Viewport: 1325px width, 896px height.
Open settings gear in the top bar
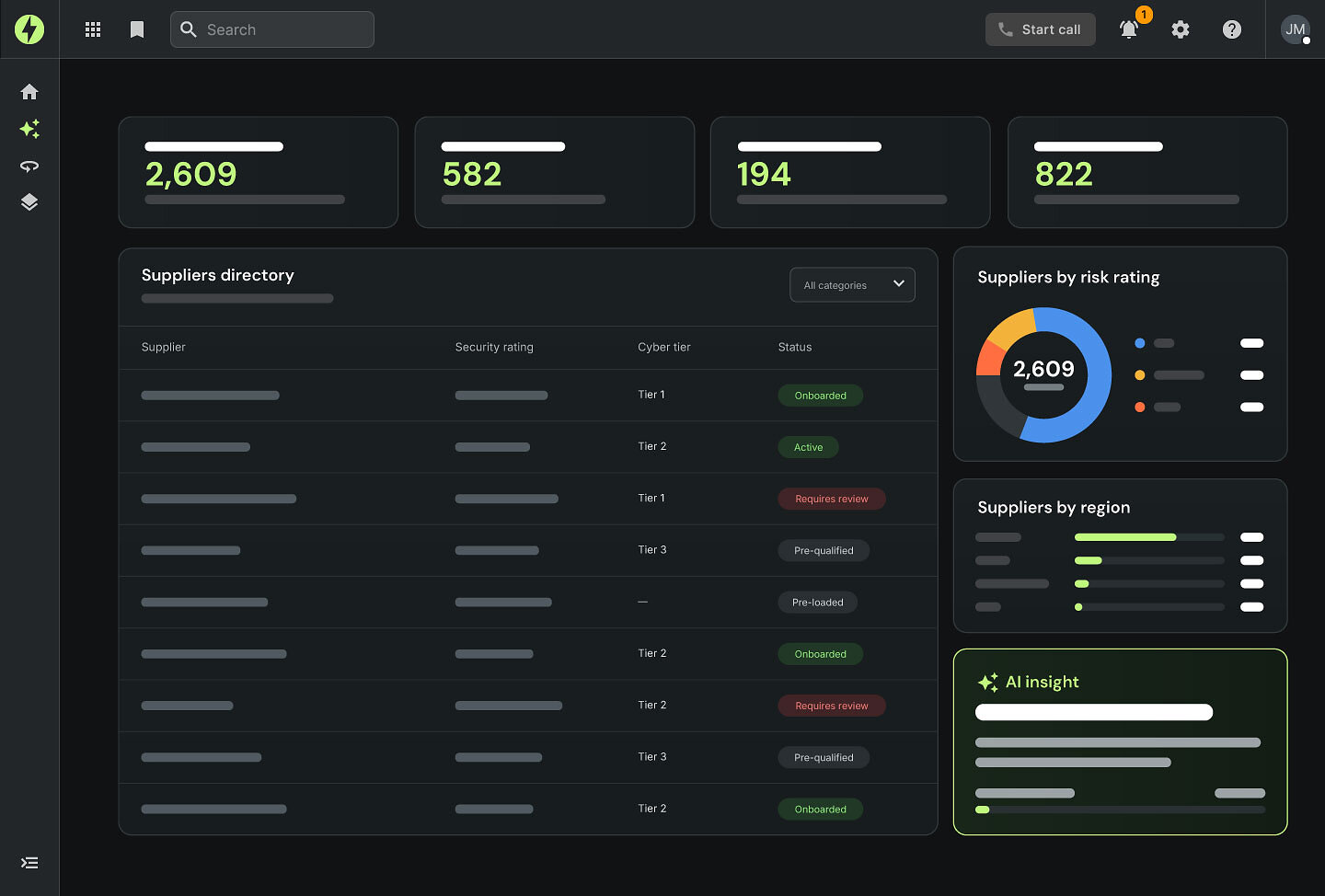(x=1181, y=29)
